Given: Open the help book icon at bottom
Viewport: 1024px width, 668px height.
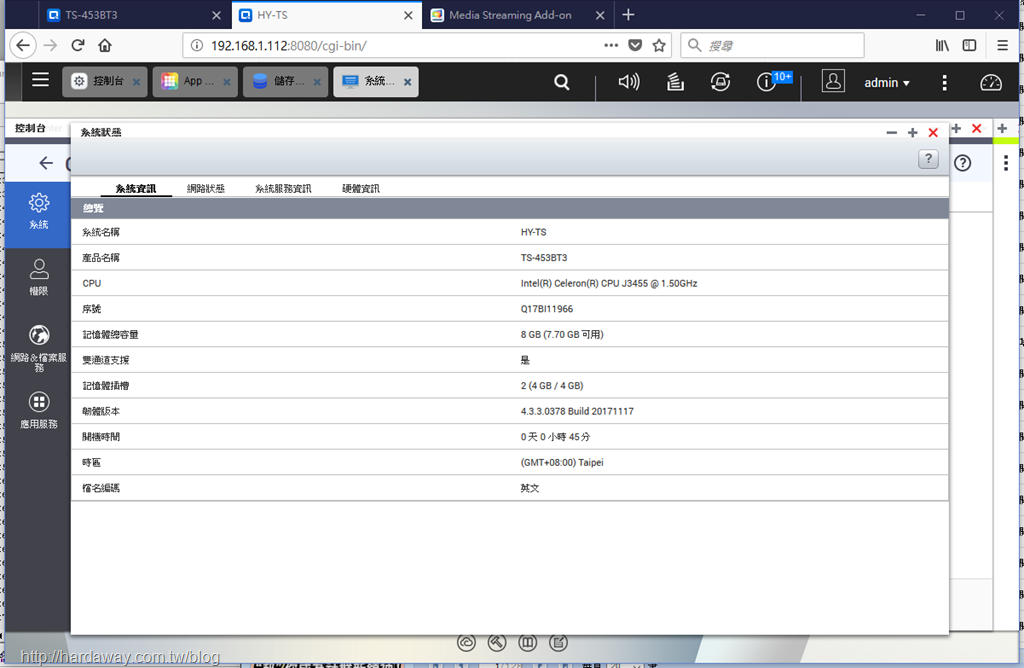Looking at the screenshot, I should tap(528, 643).
